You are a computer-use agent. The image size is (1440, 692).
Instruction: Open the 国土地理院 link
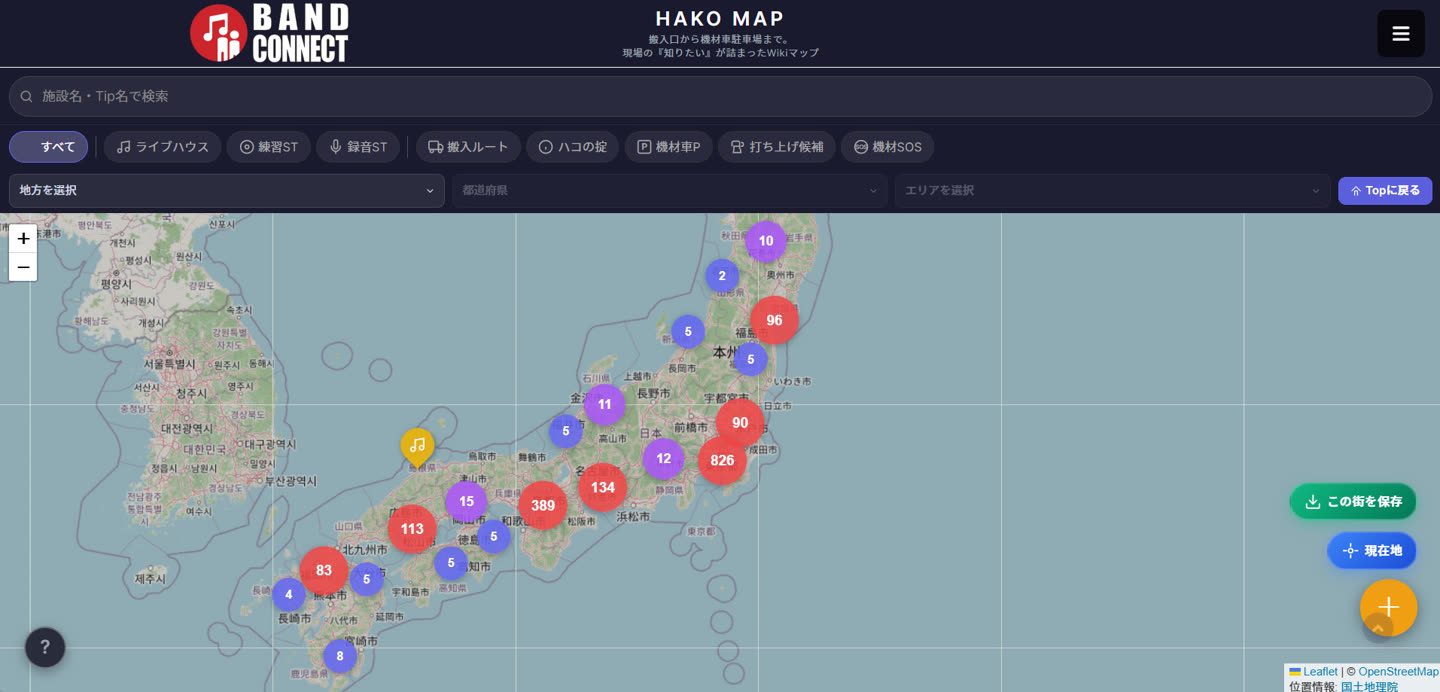[1369, 686]
